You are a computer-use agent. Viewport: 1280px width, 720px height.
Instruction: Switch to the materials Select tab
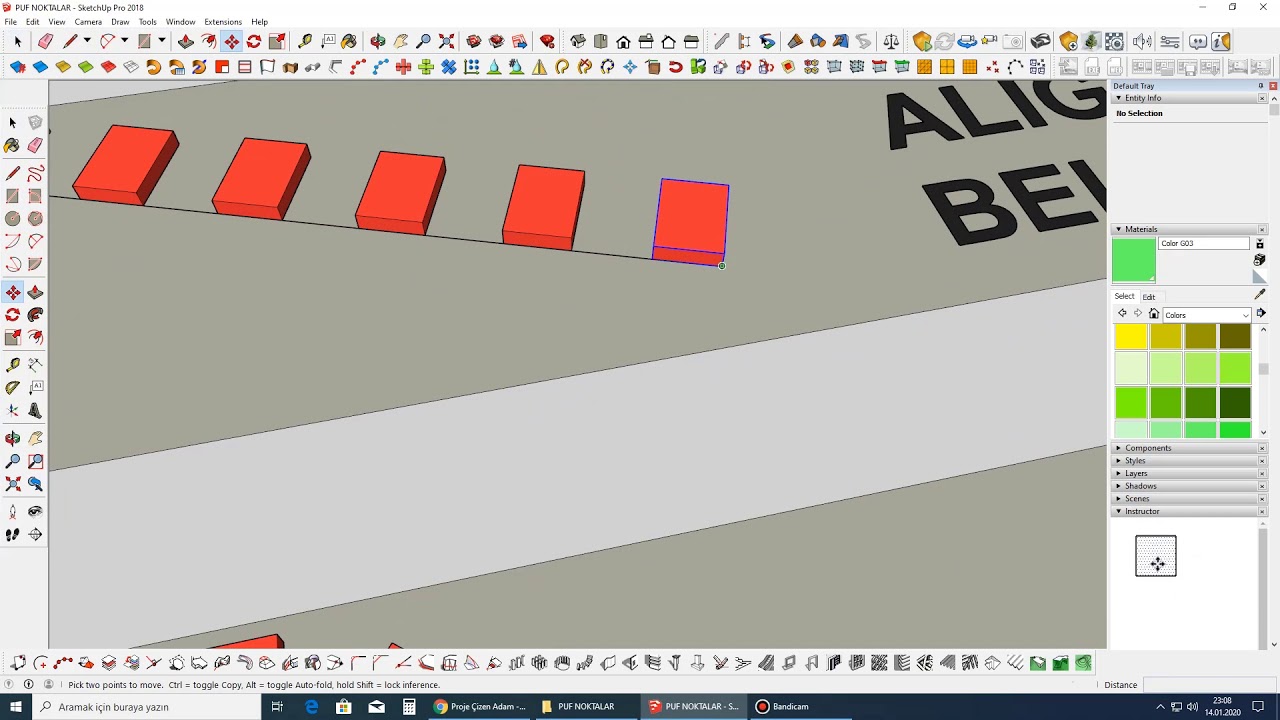[x=1125, y=296]
